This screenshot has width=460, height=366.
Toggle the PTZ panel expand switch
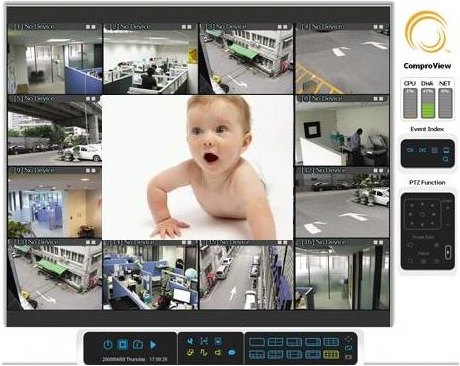[x=448, y=252]
